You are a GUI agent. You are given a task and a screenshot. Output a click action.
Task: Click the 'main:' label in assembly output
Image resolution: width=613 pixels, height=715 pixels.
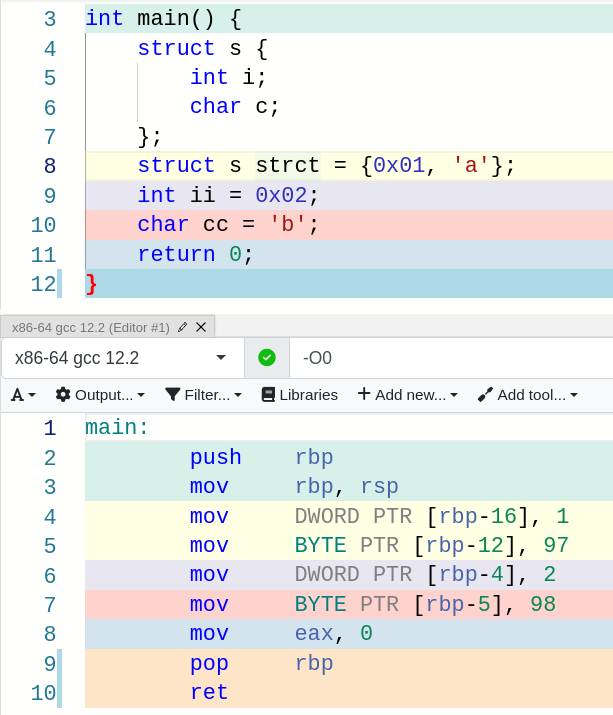(x=117, y=429)
